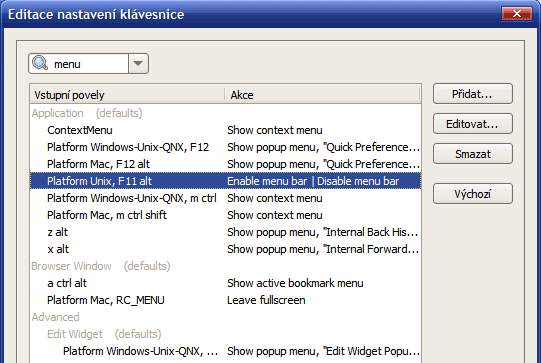This screenshot has width=541, height=363.
Task: Click the Výchozí button
Action: [x=473, y=194]
